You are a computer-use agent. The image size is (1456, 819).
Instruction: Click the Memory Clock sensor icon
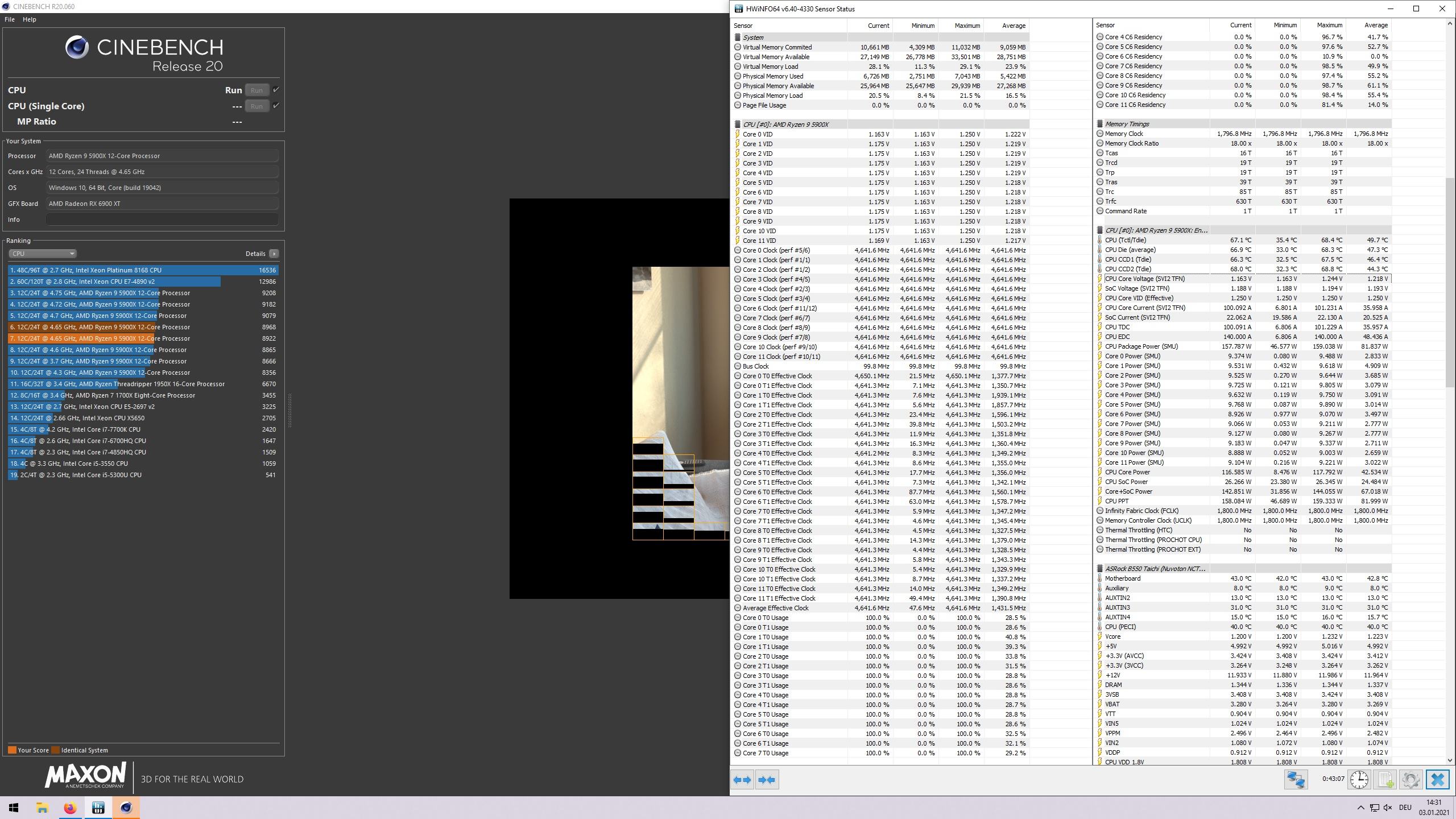[x=1100, y=134]
